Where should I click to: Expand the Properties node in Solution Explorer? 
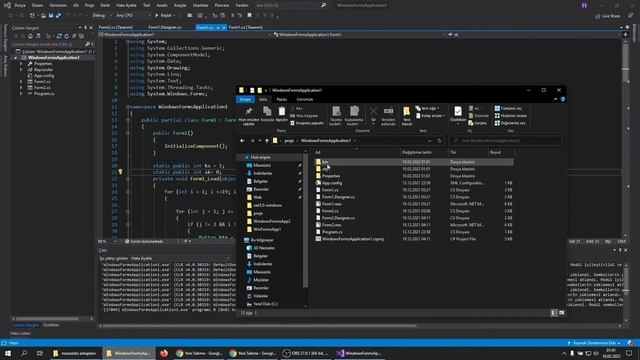point(21,64)
